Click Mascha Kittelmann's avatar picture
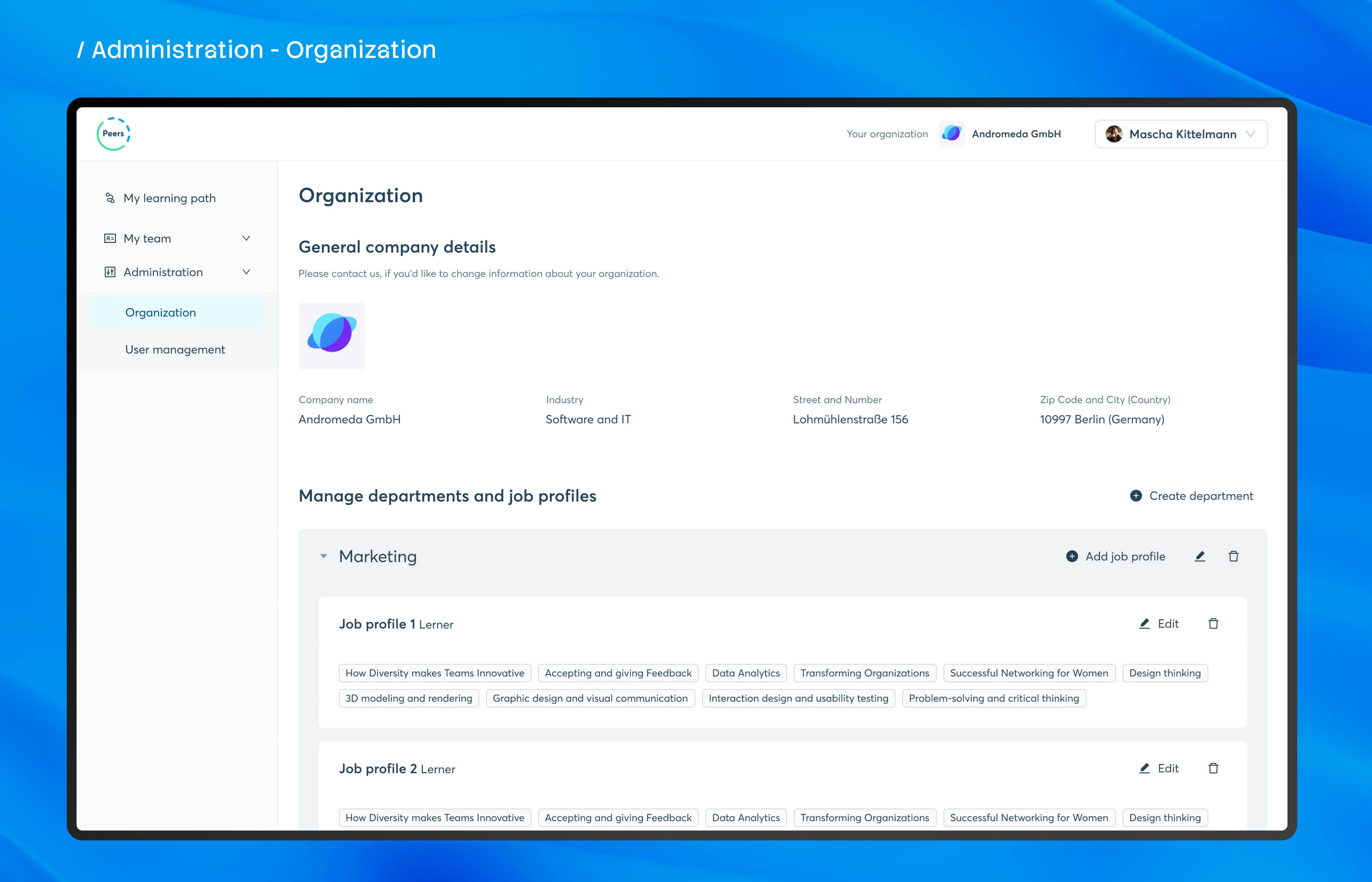Screen dimensions: 1372x882 pos(1113,134)
